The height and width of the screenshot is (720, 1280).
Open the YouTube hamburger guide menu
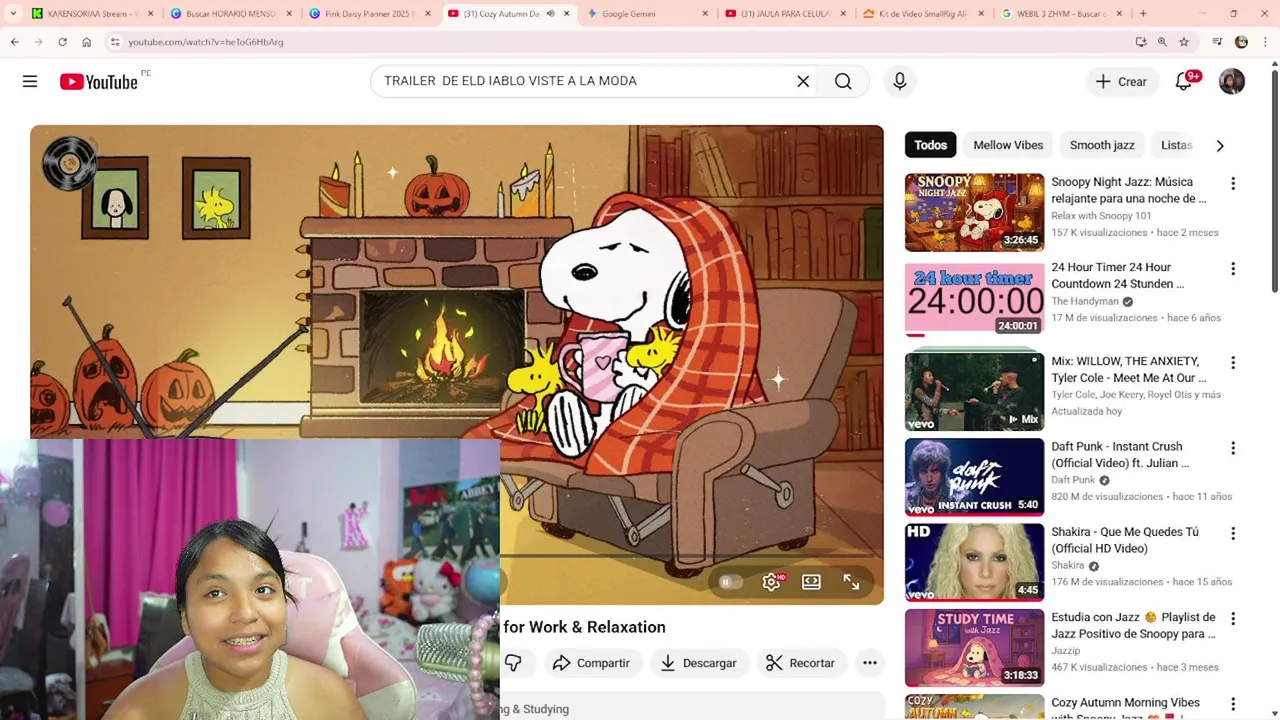[30, 81]
